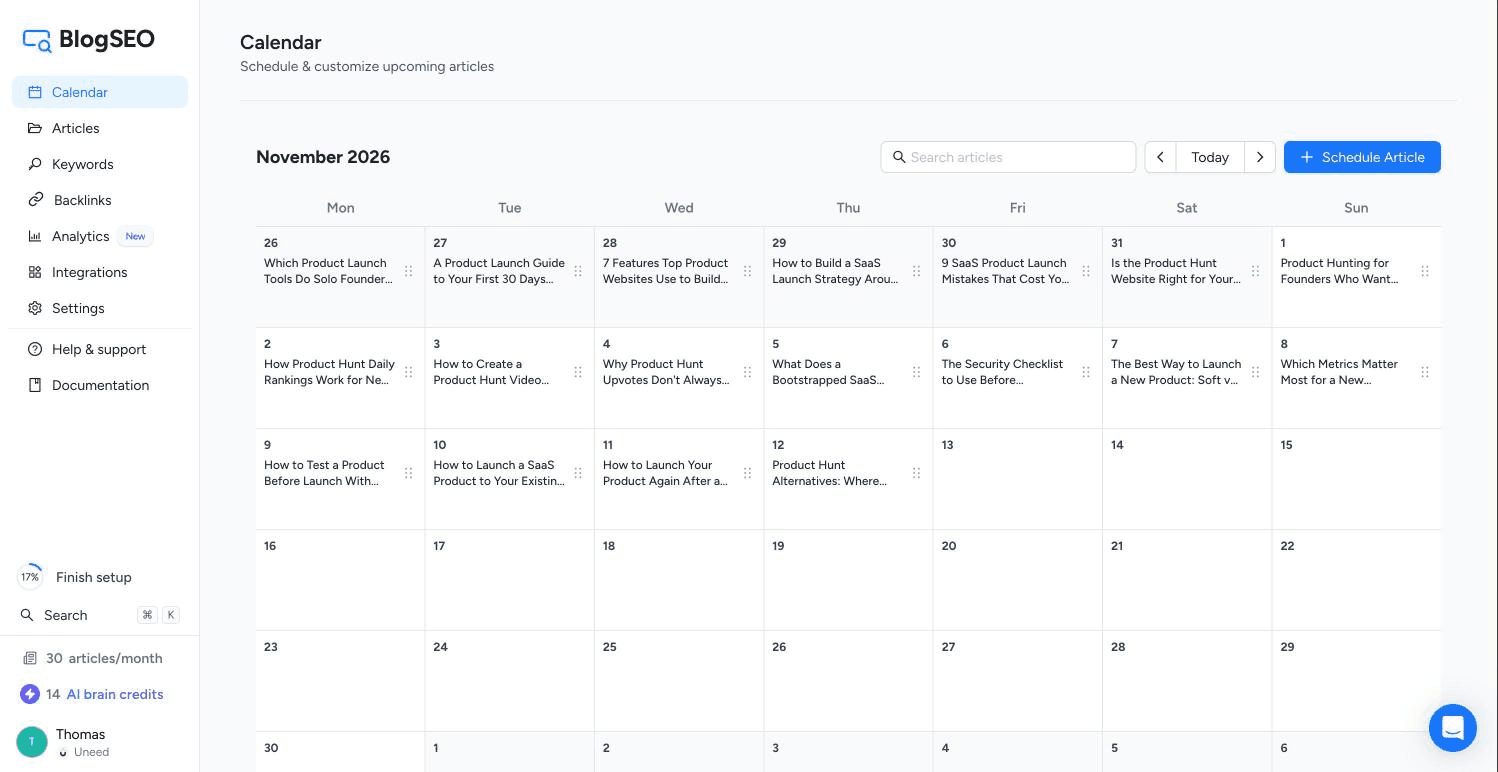Open the chat support bubble icon
Image resolution: width=1498 pixels, height=772 pixels.
(x=1453, y=727)
